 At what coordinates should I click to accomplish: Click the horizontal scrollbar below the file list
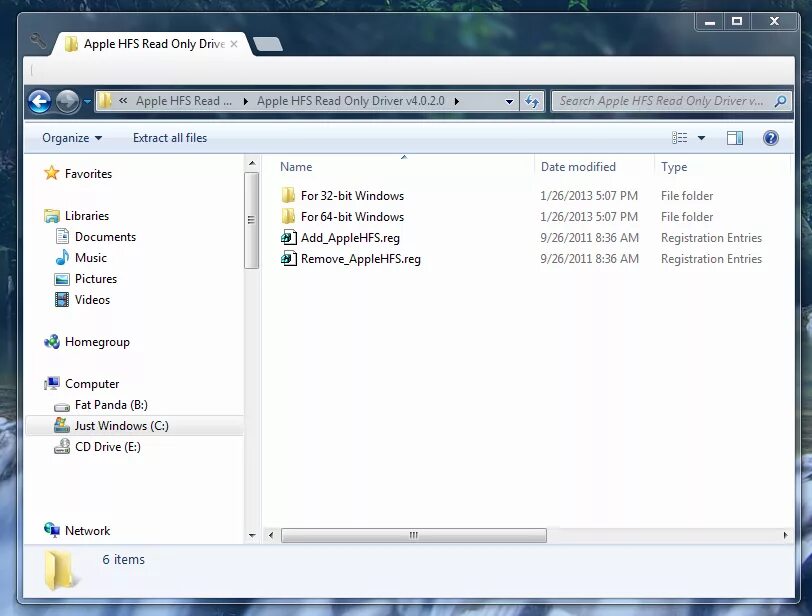click(x=412, y=535)
